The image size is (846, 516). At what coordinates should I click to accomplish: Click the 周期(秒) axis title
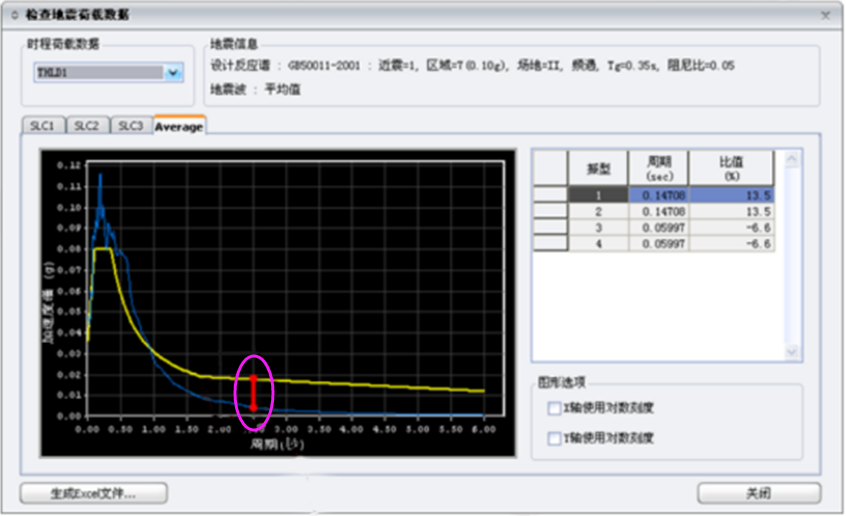[x=277, y=444]
